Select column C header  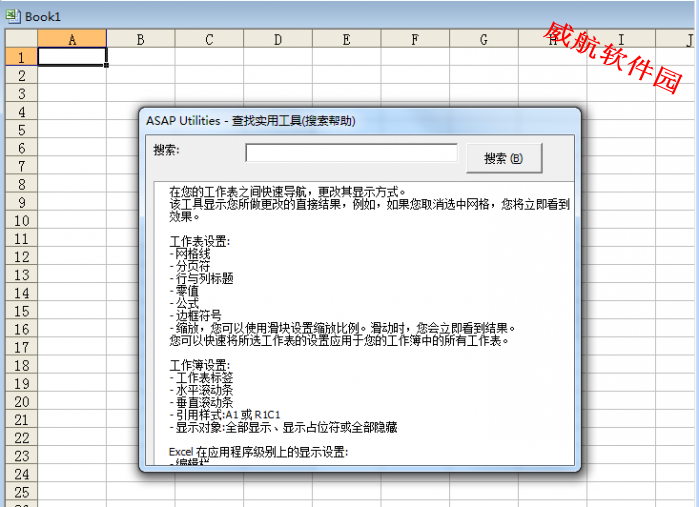pos(209,39)
